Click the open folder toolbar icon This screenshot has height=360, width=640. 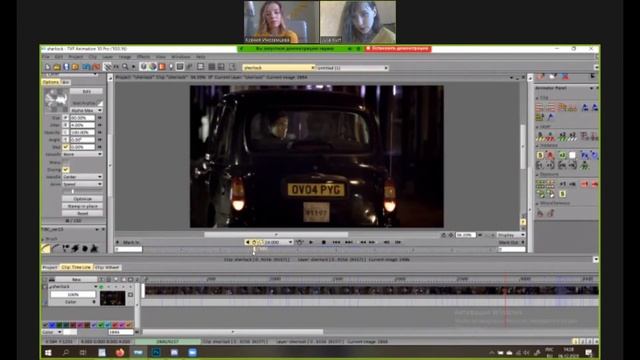pyautogui.click(x=57, y=67)
